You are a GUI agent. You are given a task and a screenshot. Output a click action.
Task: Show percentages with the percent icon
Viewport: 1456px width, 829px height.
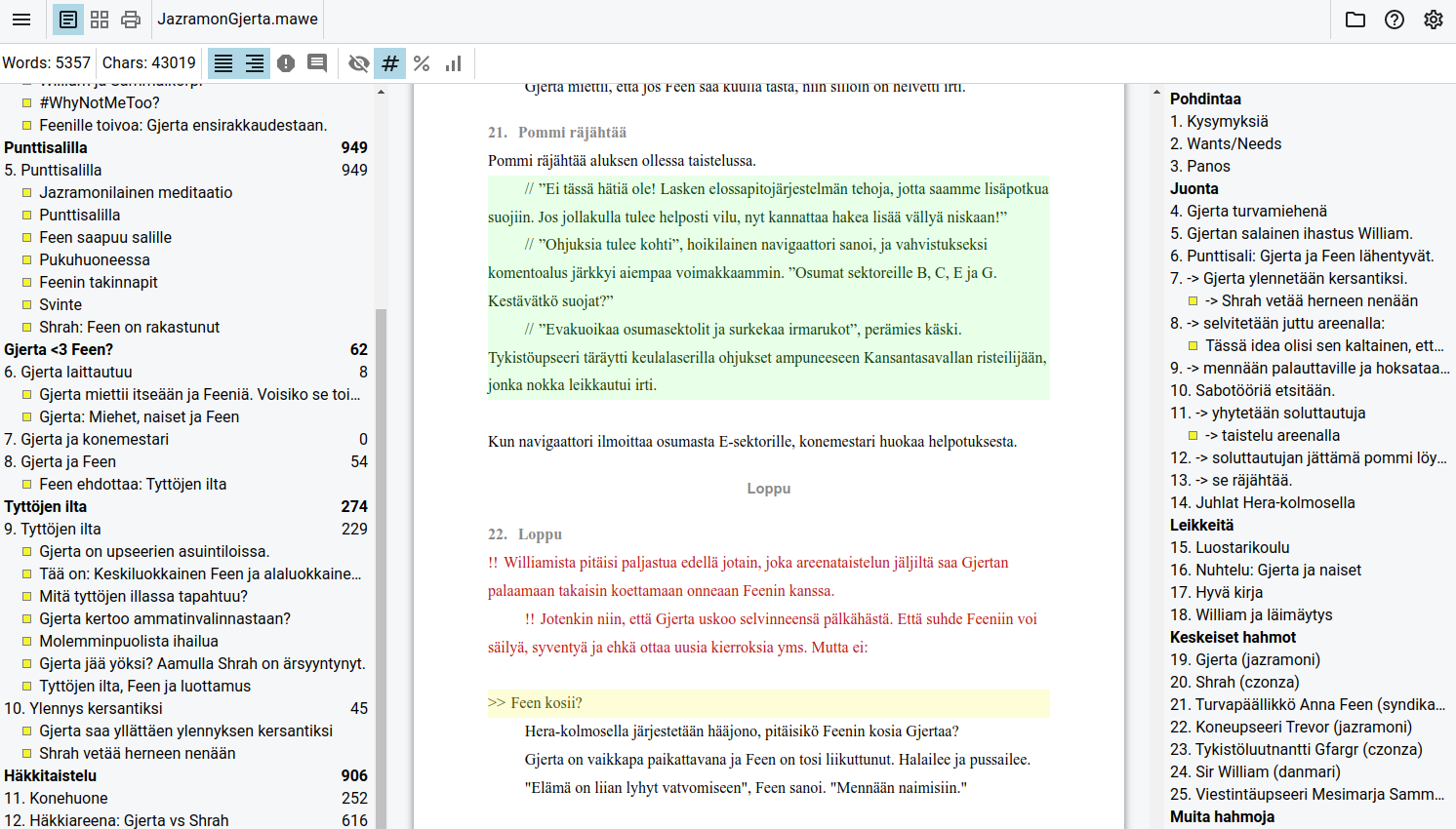[422, 63]
